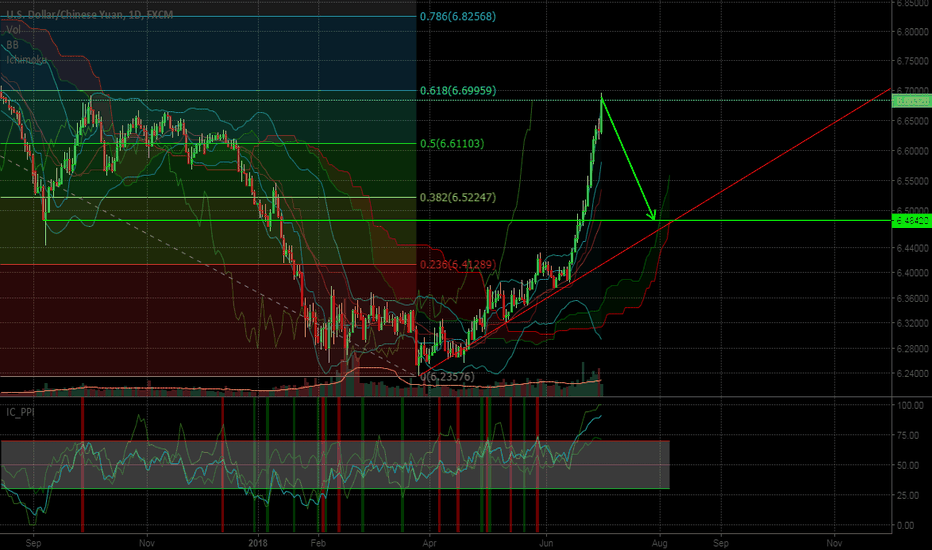
Task: Select the Ichimoku indicator label
Action: pyautogui.click(x=26, y=59)
